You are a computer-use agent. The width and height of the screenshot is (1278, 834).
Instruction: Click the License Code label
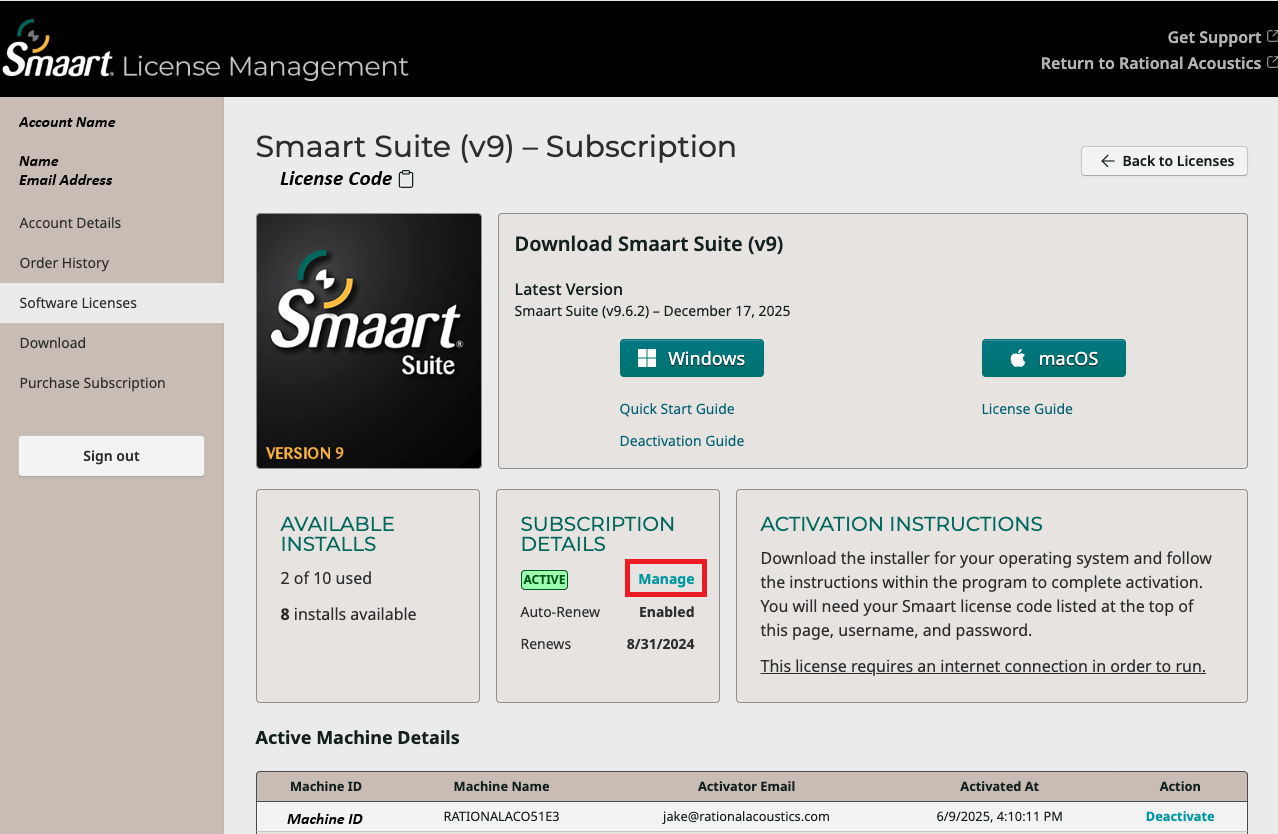click(336, 179)
